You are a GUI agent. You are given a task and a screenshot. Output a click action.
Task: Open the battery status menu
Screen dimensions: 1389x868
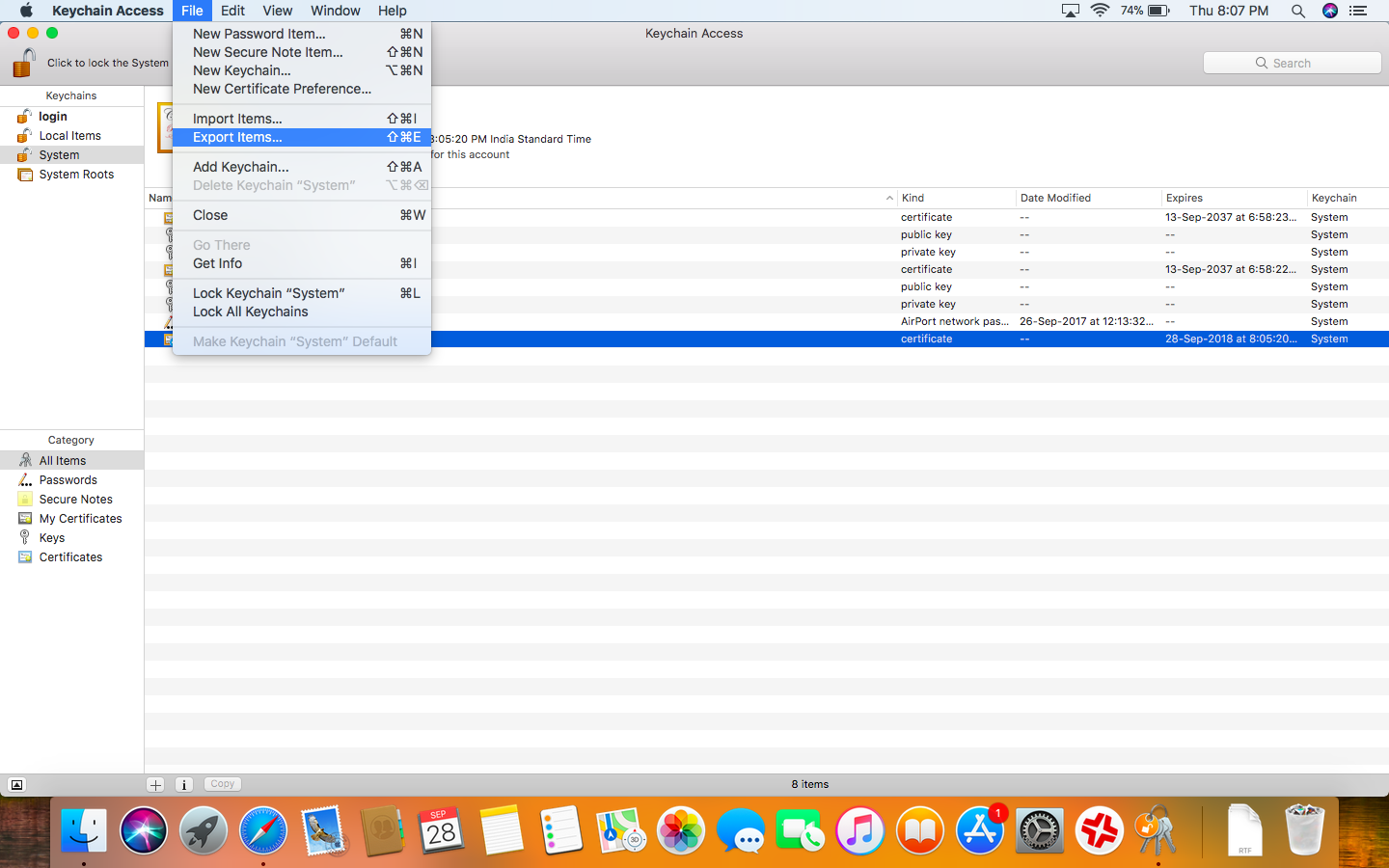pos(1146,11)
